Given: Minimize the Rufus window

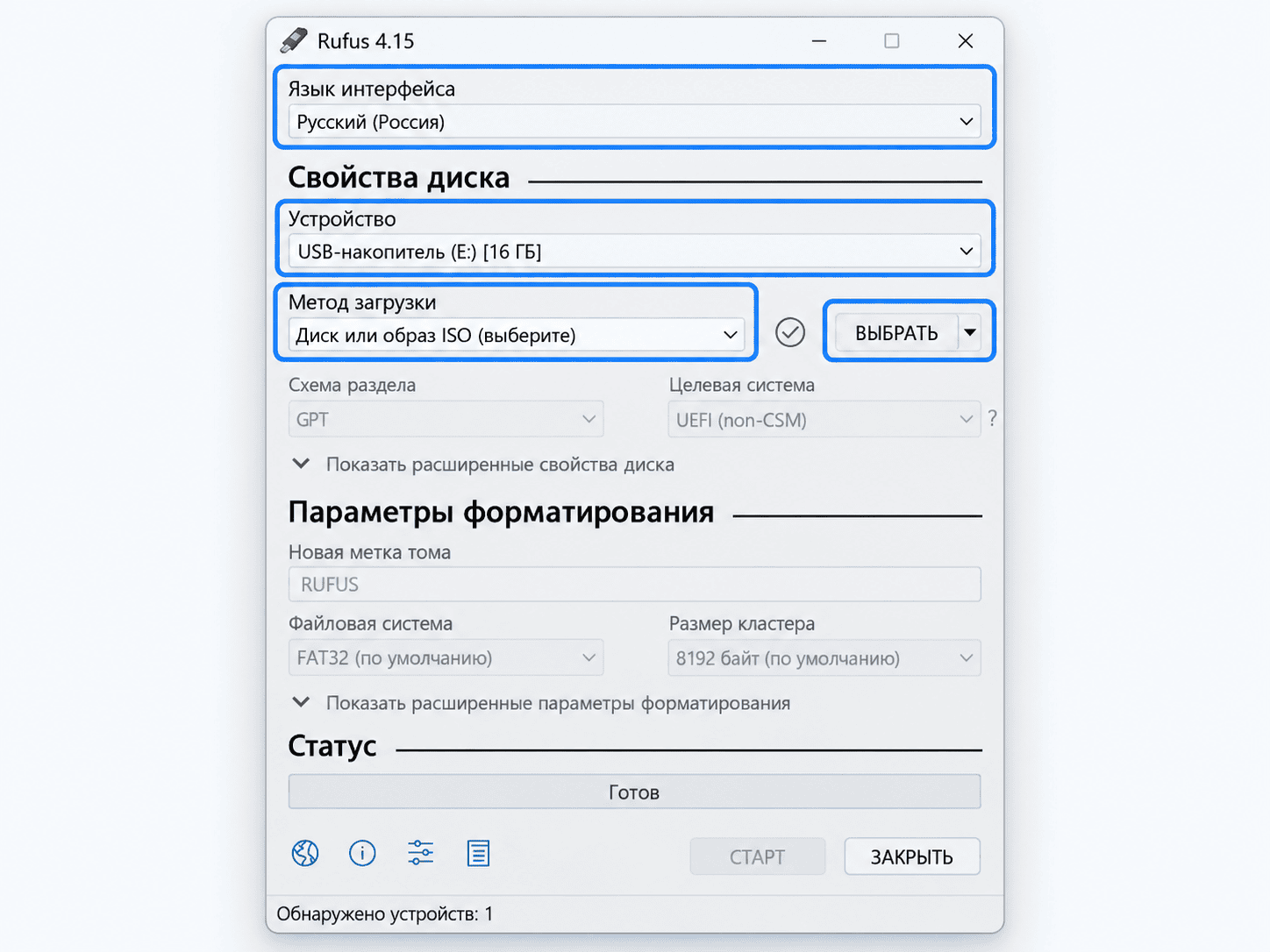Looking at the screenshot, I should [819, 40].
